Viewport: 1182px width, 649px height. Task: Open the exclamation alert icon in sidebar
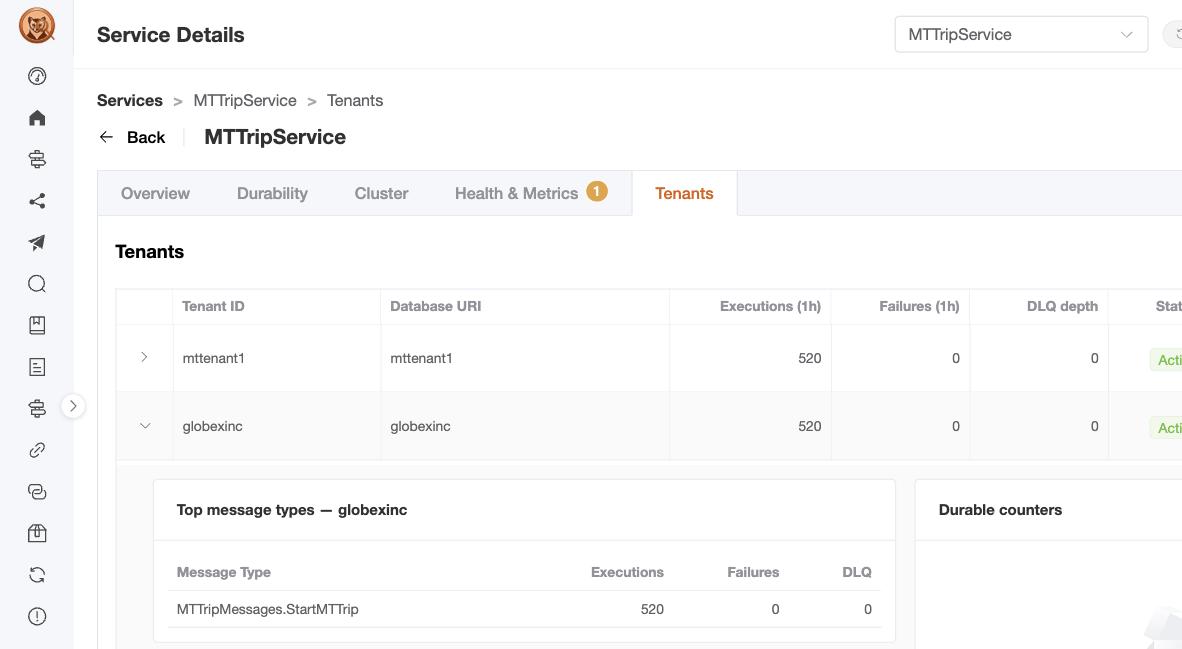(37, 617)
